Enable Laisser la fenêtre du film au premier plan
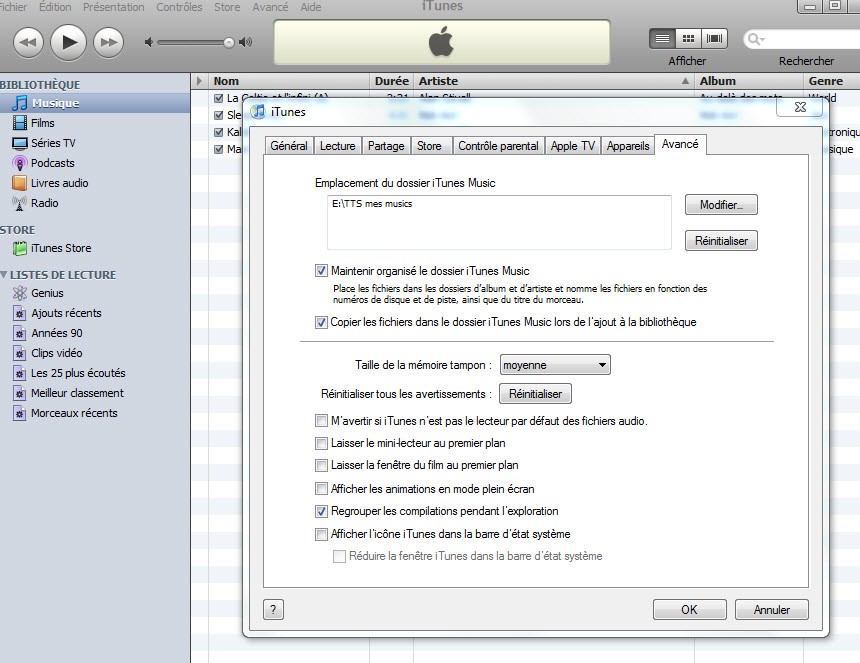 [321, 466]
